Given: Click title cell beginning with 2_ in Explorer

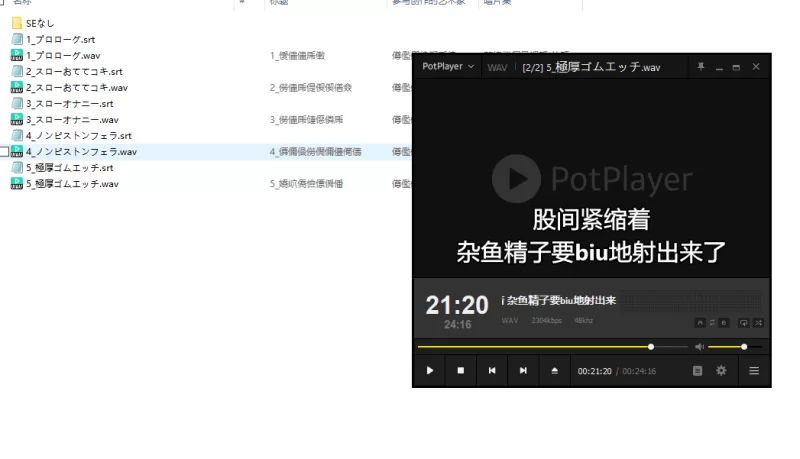Looking at the screenshot, I should [311, 87].
